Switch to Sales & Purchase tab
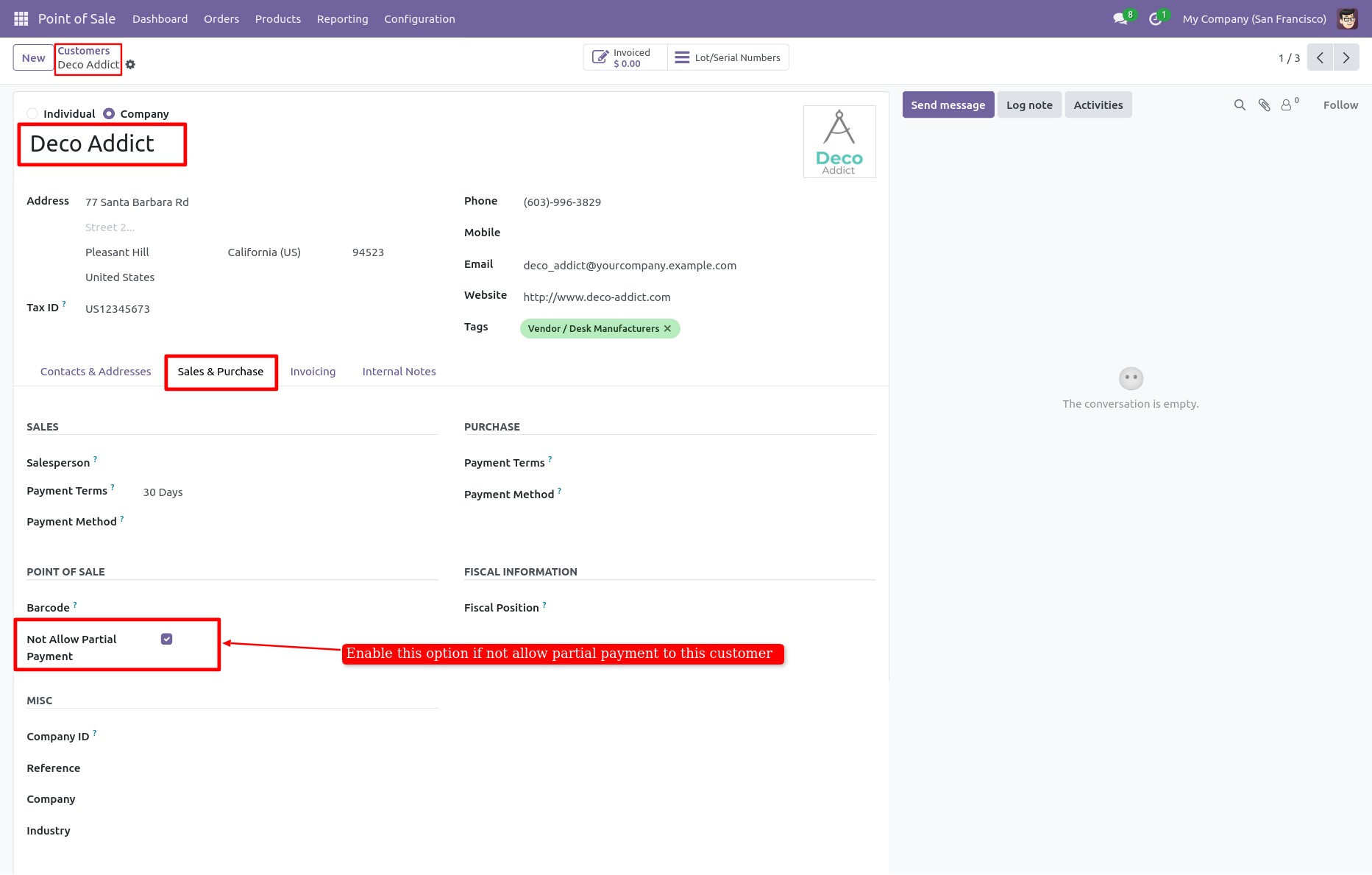This screenshot has width=1372, height=875. click(221, 372)
